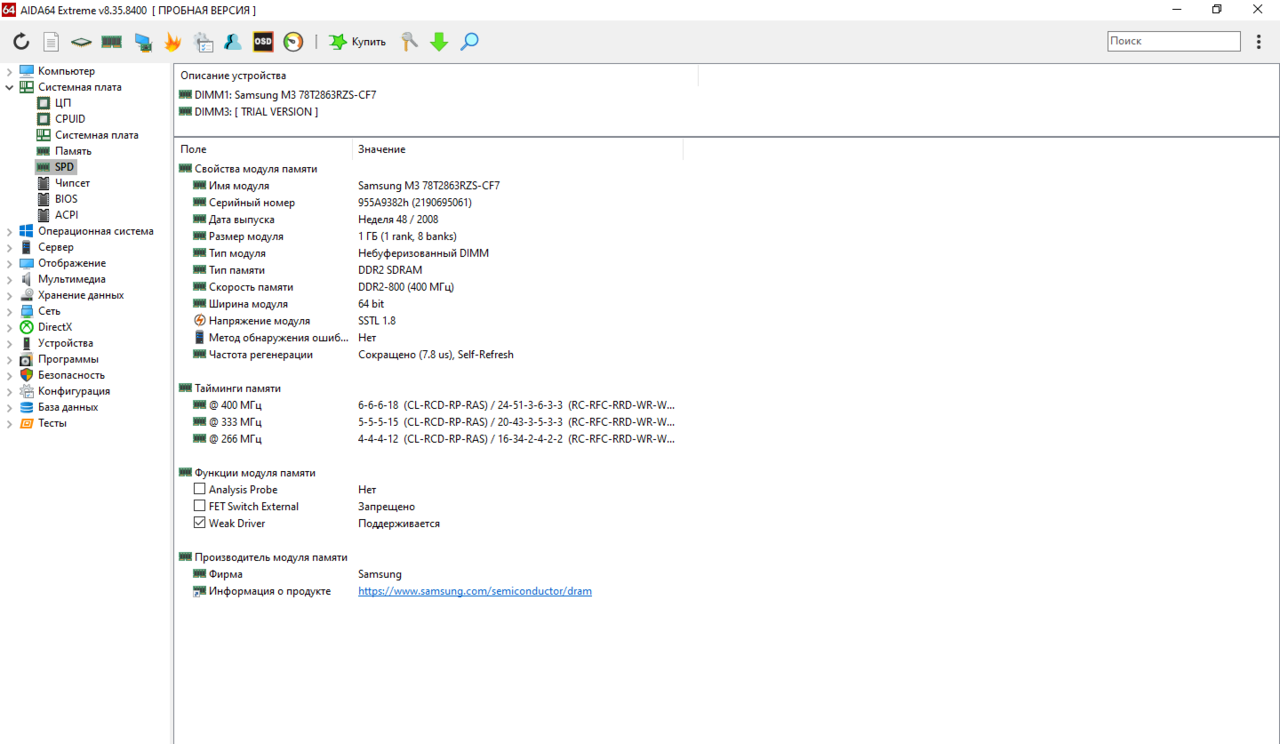Viewport: 1280px width, 744px height.
Task: Click the Значение column header
Action: pos(518,149)
